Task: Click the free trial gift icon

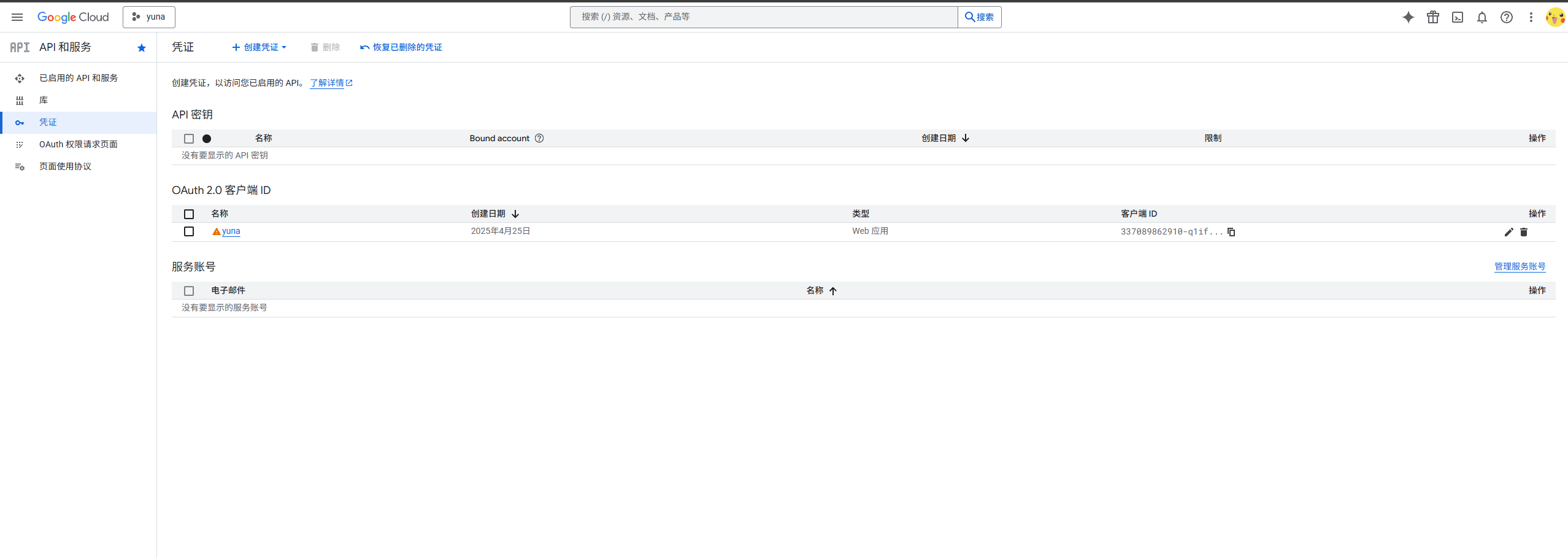Action: pyautogui.click(x=1432, y=17)
